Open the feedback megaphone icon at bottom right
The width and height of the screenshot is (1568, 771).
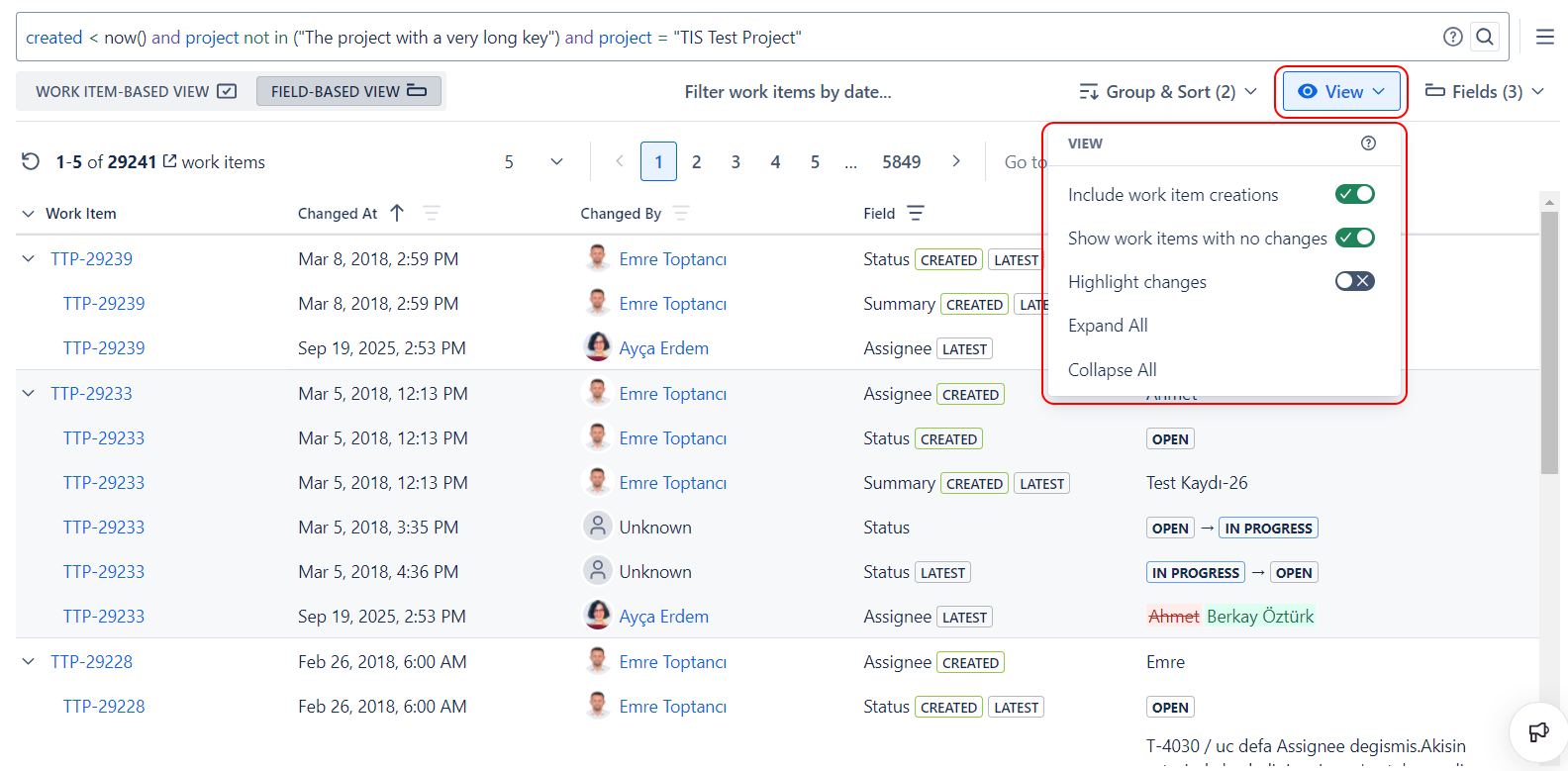[1537, 732]
